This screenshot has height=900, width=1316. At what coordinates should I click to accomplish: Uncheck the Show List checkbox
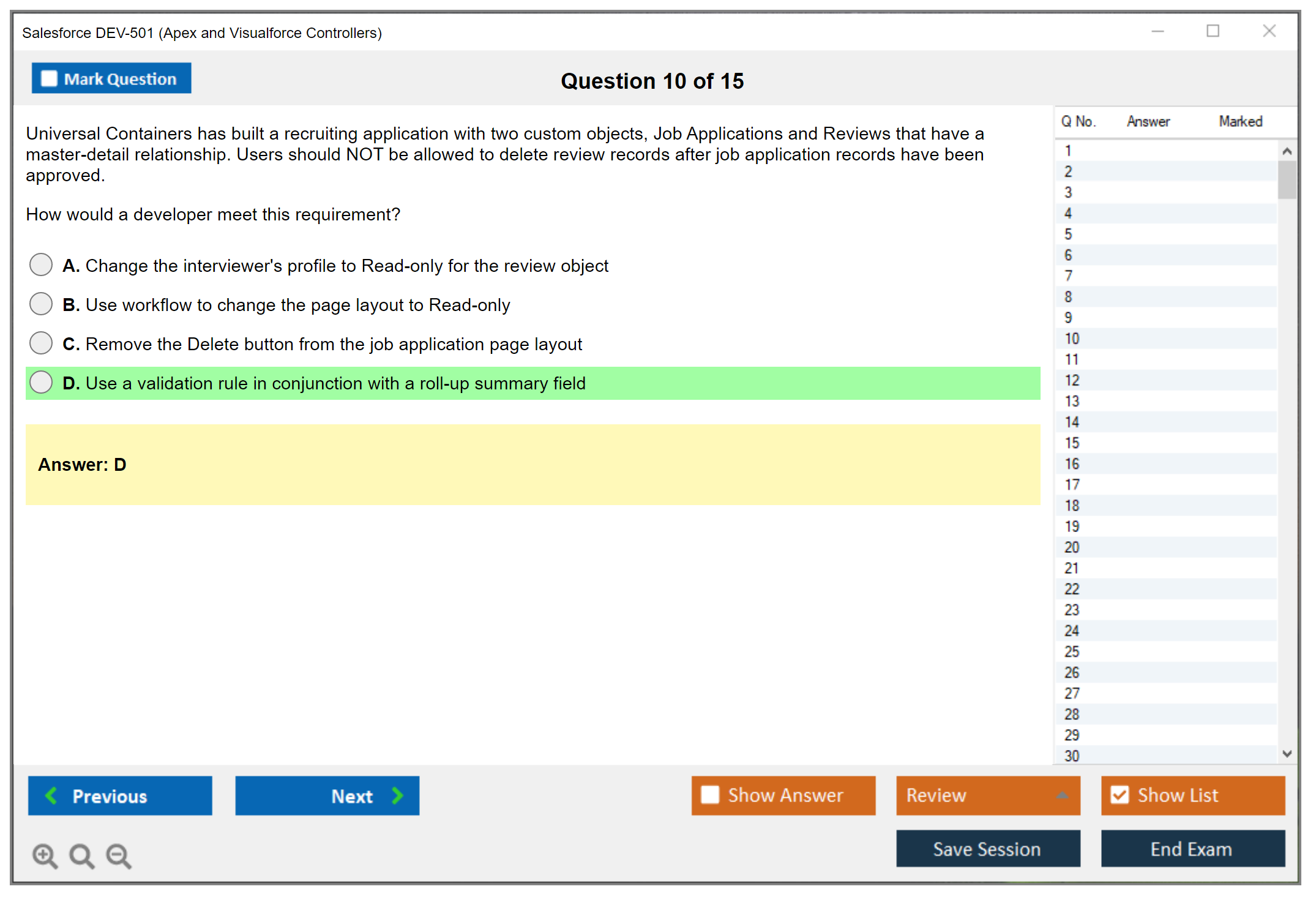coord(1120,795)
